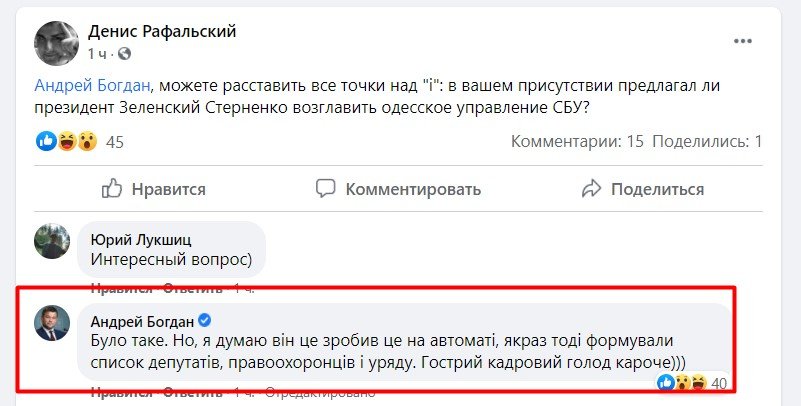Viewport: 801px width, 406px height.
Task: Click the author name Денис Рафальский
Action: pos(162,31)
